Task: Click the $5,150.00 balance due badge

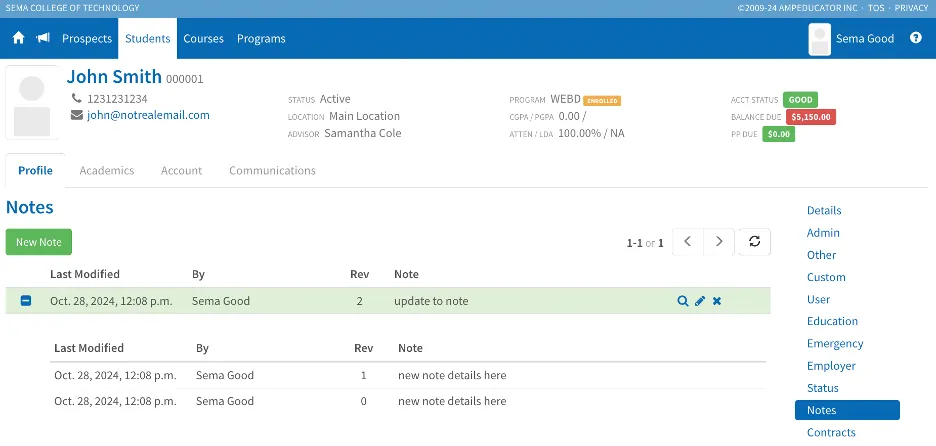Action: (x=811, y=117)
